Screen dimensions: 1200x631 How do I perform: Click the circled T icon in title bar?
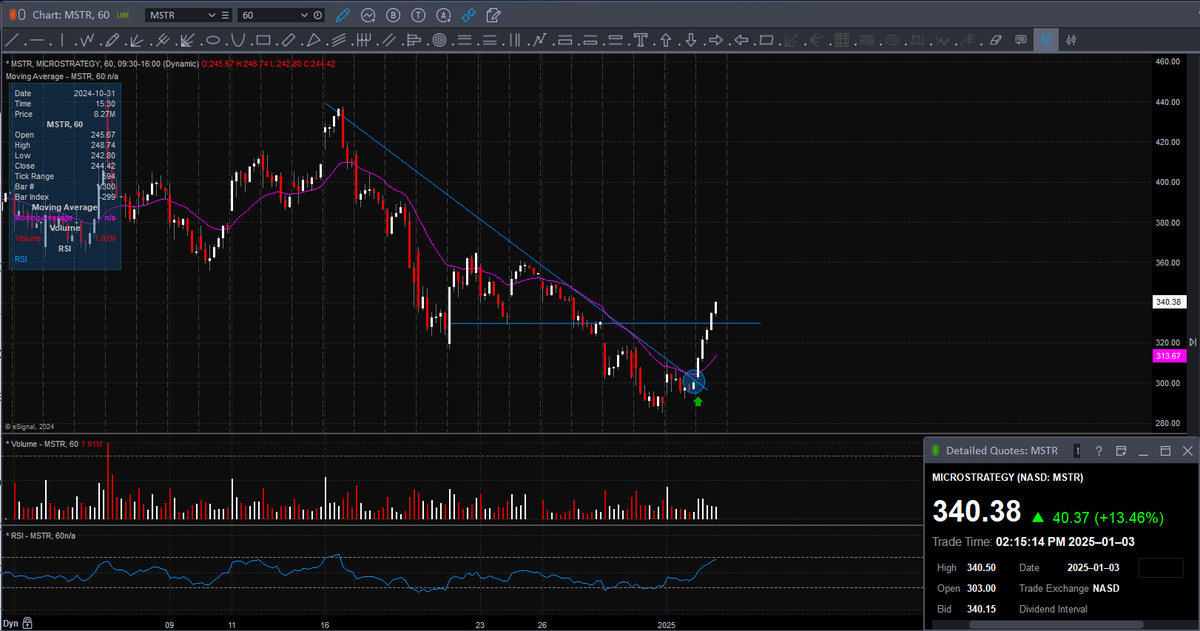pyautogui.click(x=418, y=15)
